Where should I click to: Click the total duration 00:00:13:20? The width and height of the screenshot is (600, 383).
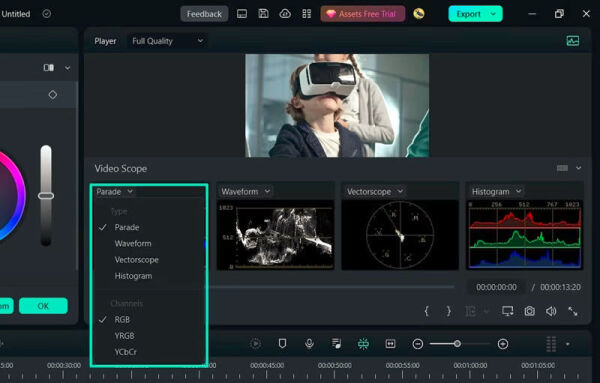tap(560, 287)
